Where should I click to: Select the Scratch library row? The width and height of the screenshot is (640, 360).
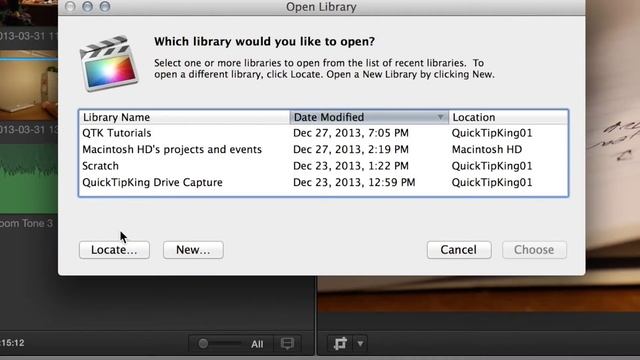[x=323, y=166]
